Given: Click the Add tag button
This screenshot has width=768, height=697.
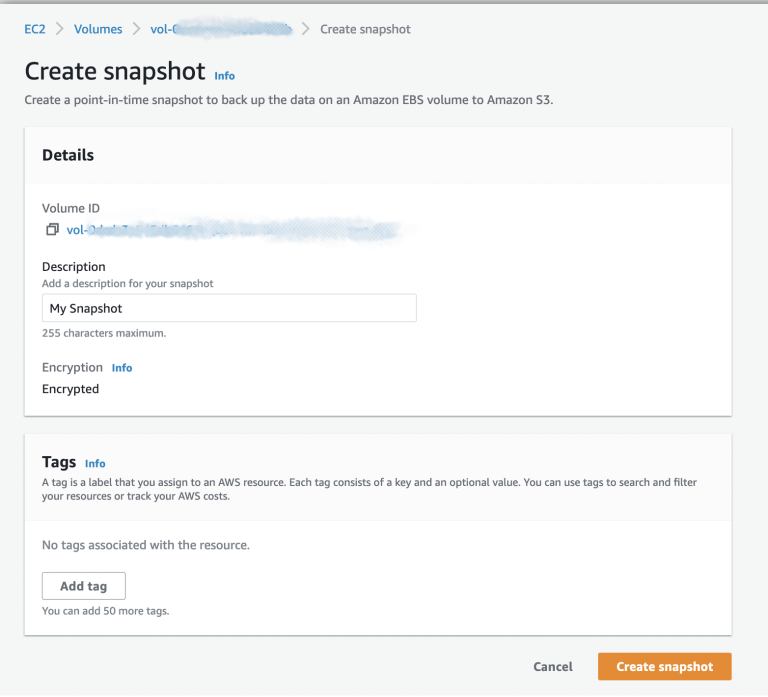Looking at the screenshot, I should click(84, 586).
